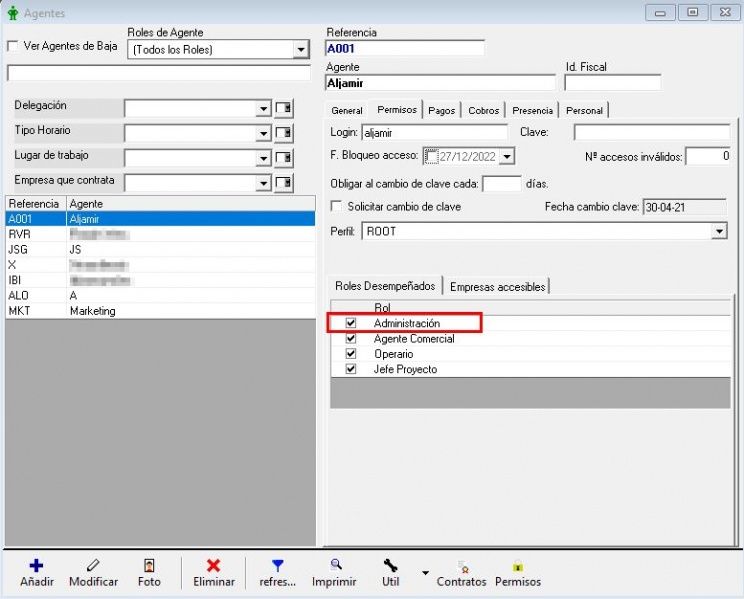Click the Añadir plus icon
744x599 pixels.
(x=36, y=566)
